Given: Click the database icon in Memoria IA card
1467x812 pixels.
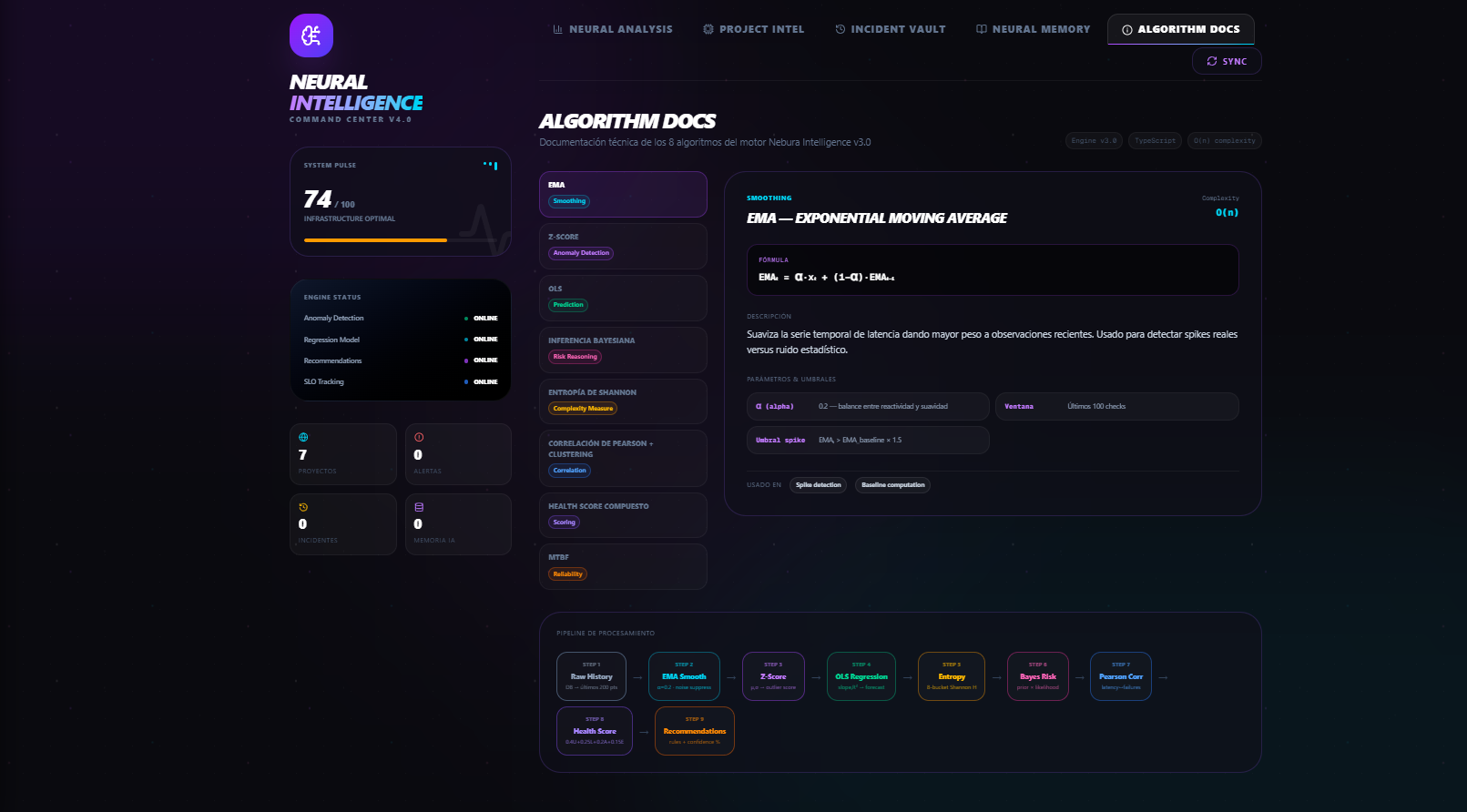Looking at the screenshot, I should point(419,508).
